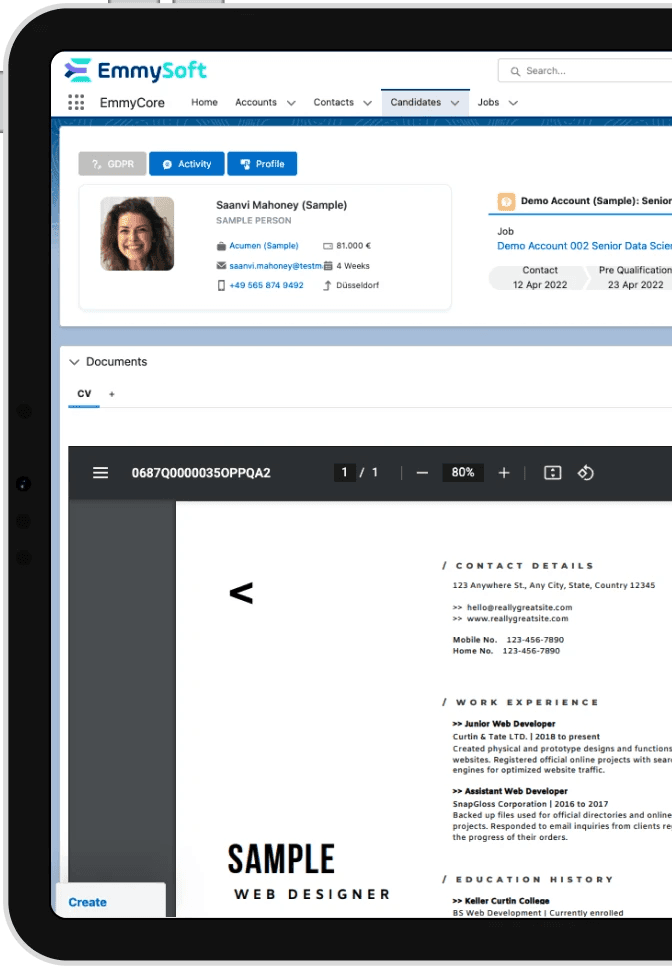Click the GDPR button
This screenshot has height=966, width=672.
[x=112, y=164]
